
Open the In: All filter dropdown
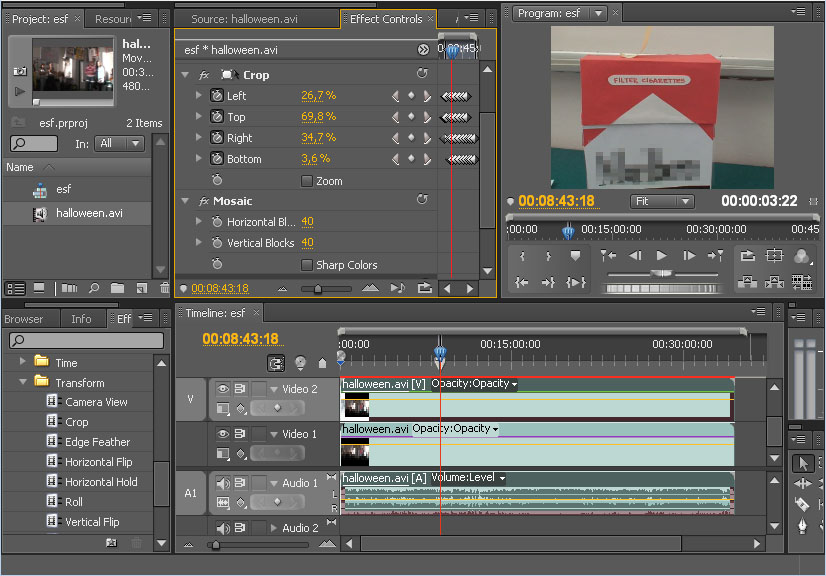[x=119, y=143]
